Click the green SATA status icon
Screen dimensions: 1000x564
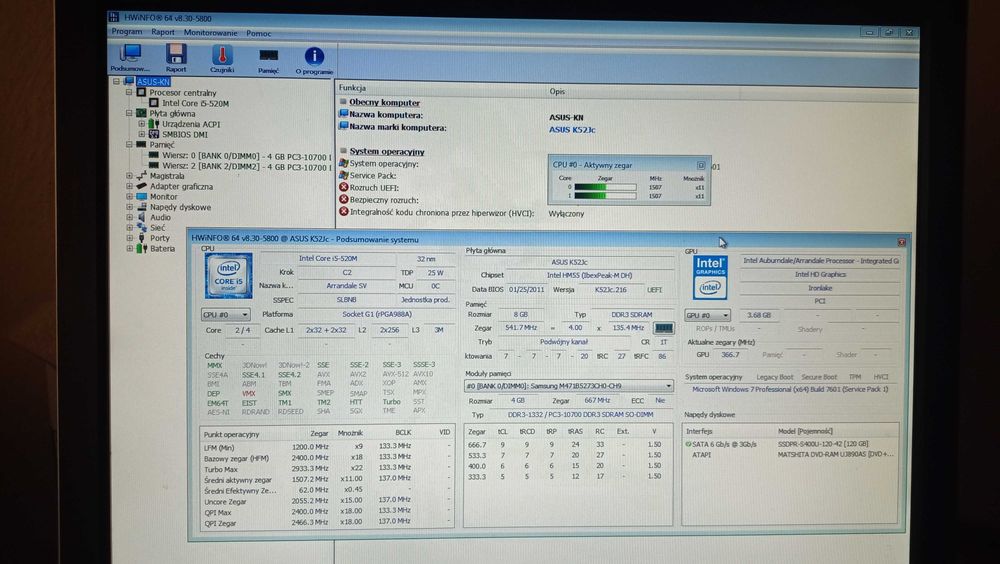(x=688, y=443)
